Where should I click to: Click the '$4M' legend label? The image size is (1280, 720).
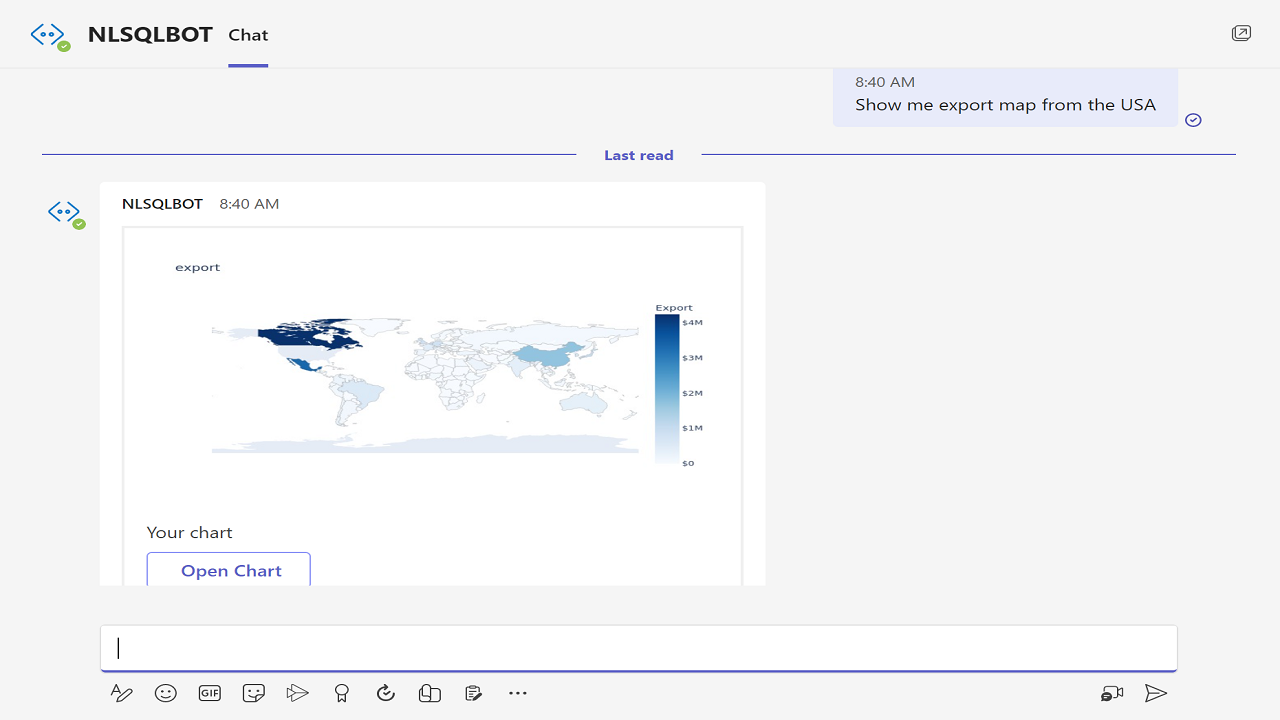692,323
